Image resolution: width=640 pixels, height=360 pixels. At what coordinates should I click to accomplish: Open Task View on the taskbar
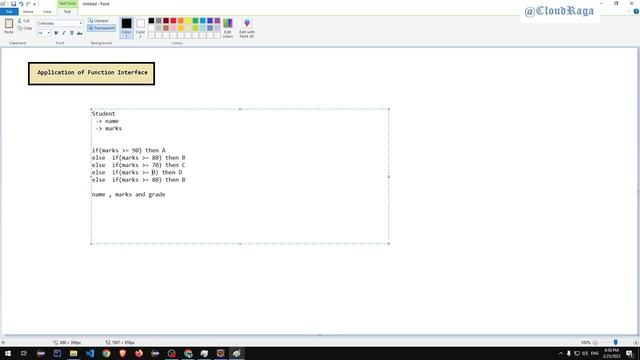[24, 353]
